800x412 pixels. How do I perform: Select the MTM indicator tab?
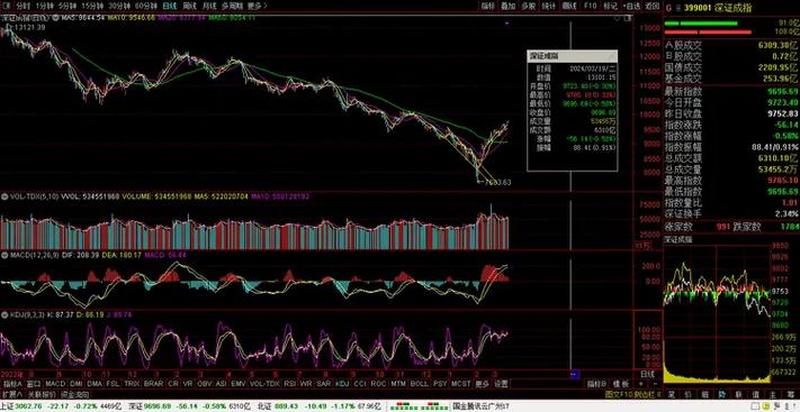(x=398, y=383)
